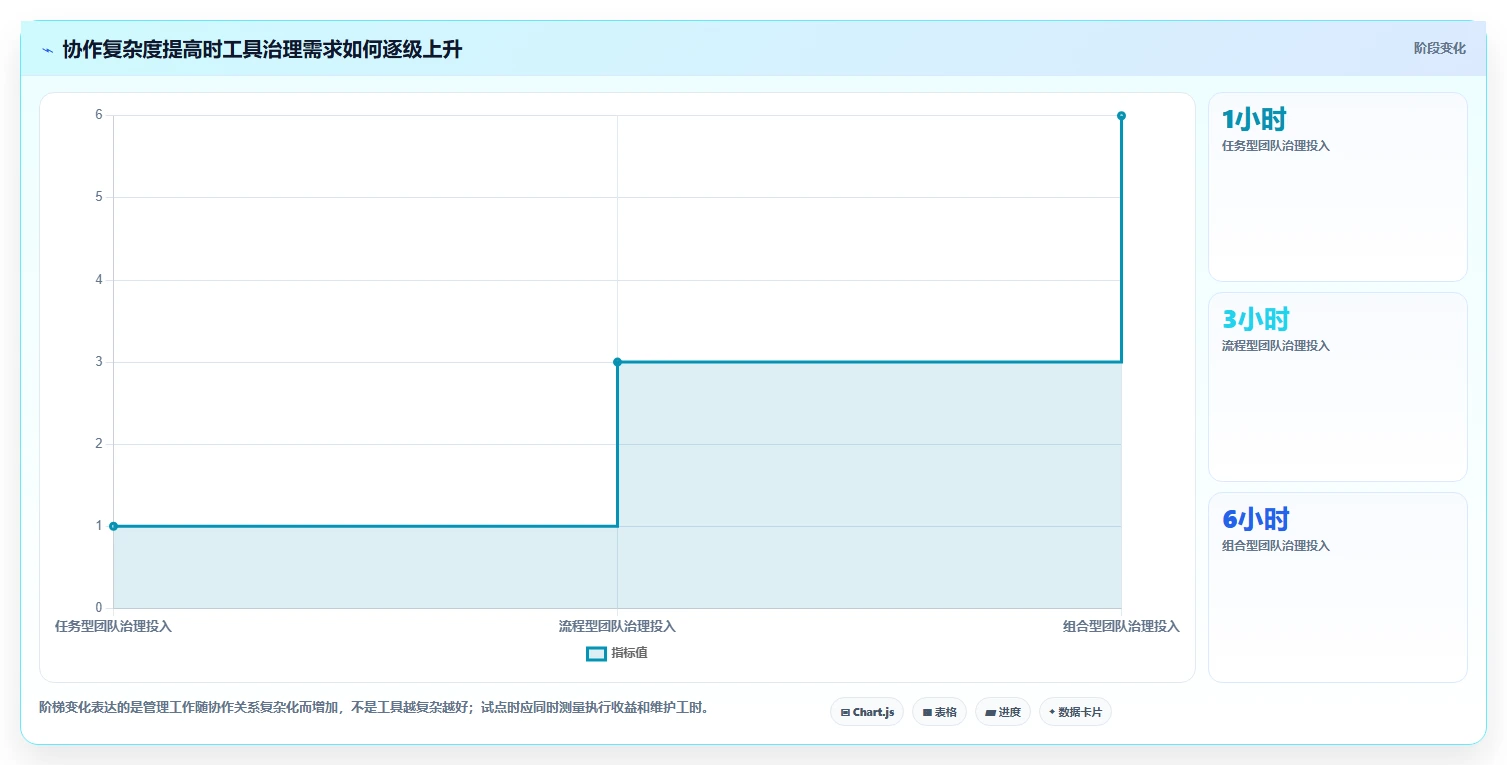Click y-axis tick label 4
1507x765 pixels.
99,280
